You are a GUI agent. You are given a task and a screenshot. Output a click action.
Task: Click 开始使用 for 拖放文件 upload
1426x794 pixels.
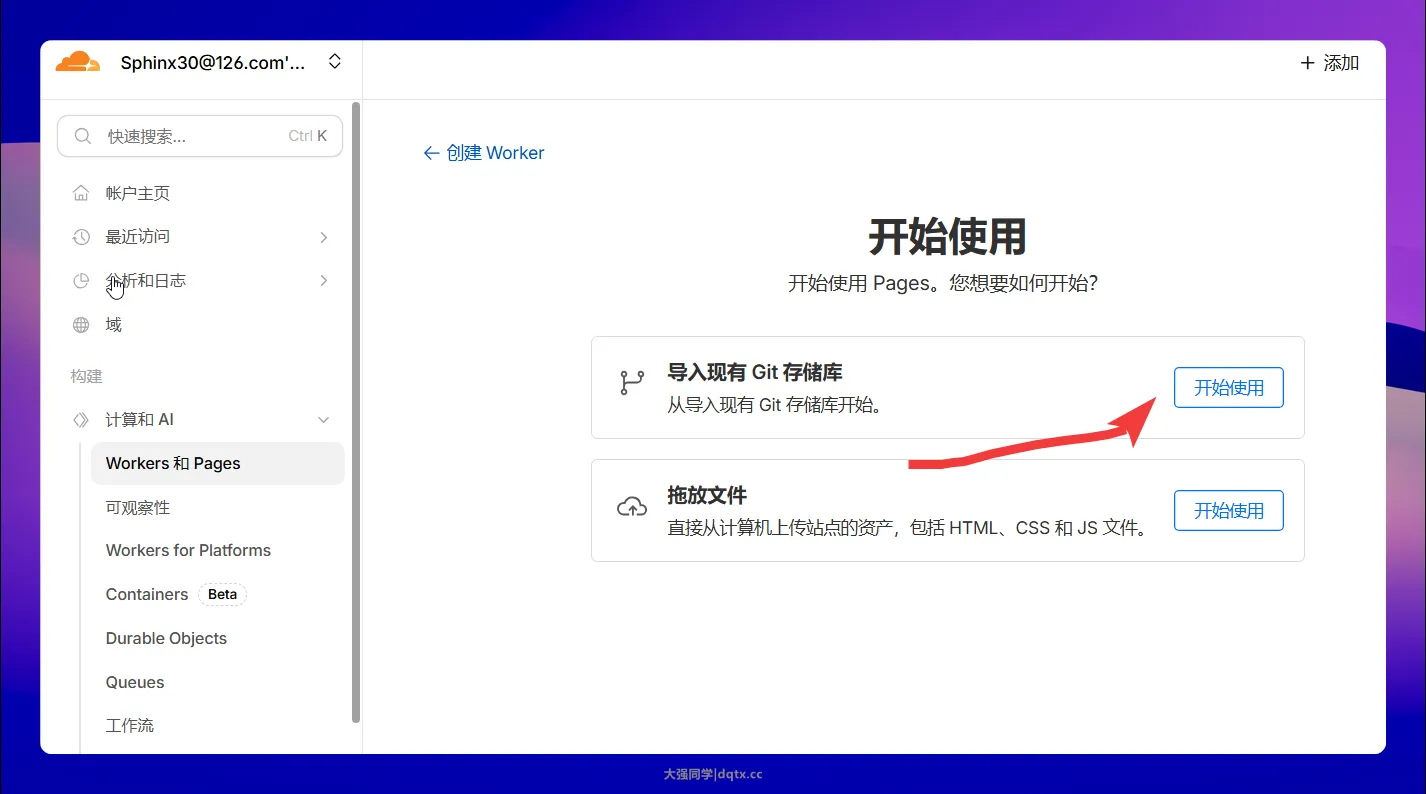pos(1228,511)
